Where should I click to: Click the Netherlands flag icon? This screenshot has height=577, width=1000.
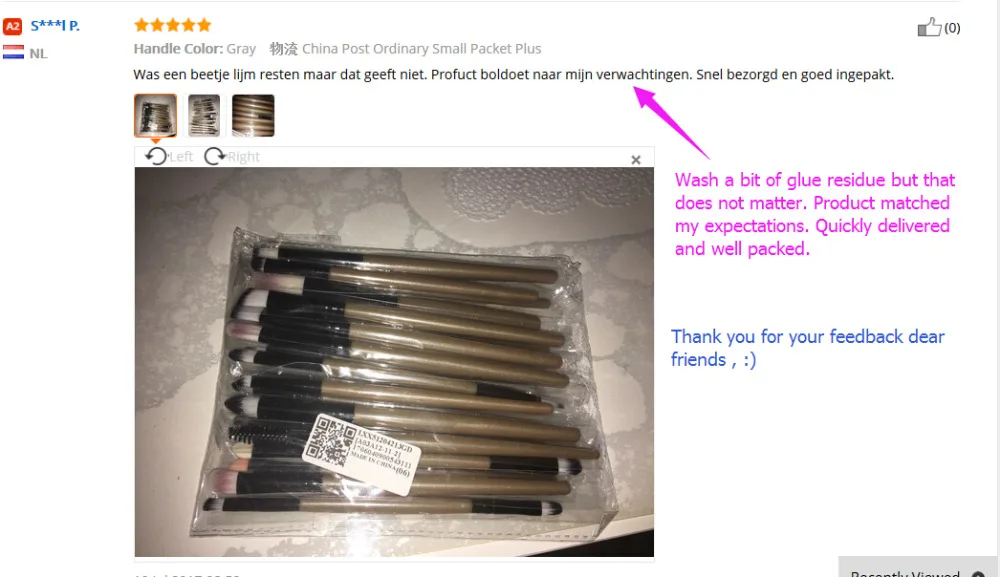pyautogui.click(x=13, y=52)
